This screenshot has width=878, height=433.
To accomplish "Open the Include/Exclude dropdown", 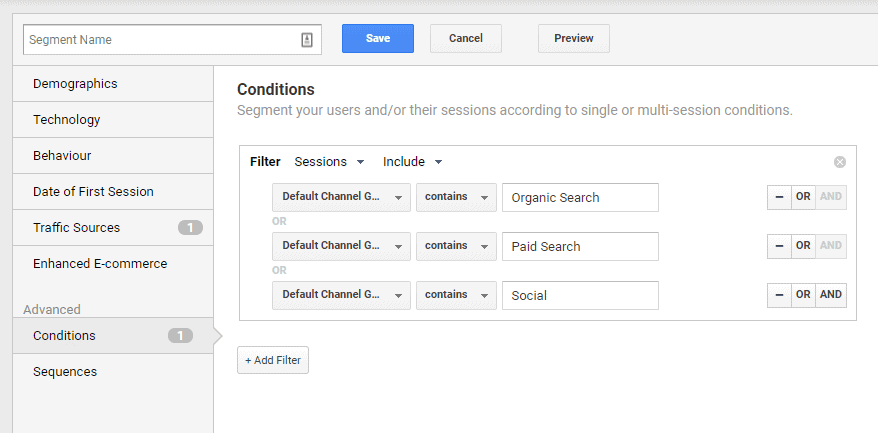I will point(412,162).
